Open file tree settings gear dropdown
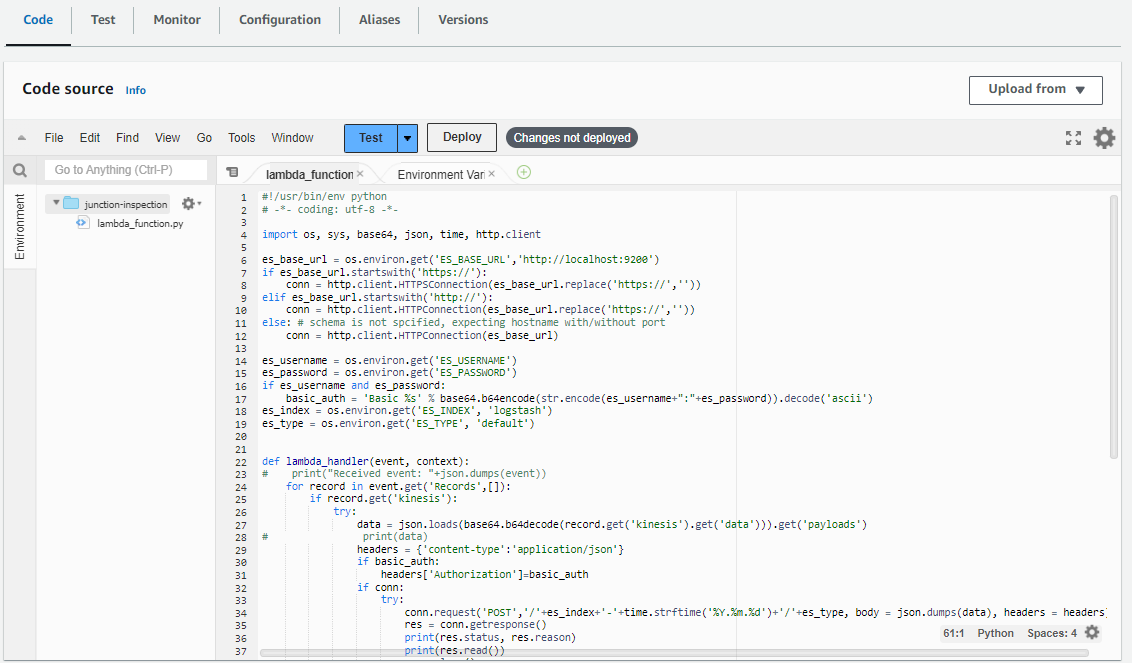1132x663 pixels. pos(190,203)
